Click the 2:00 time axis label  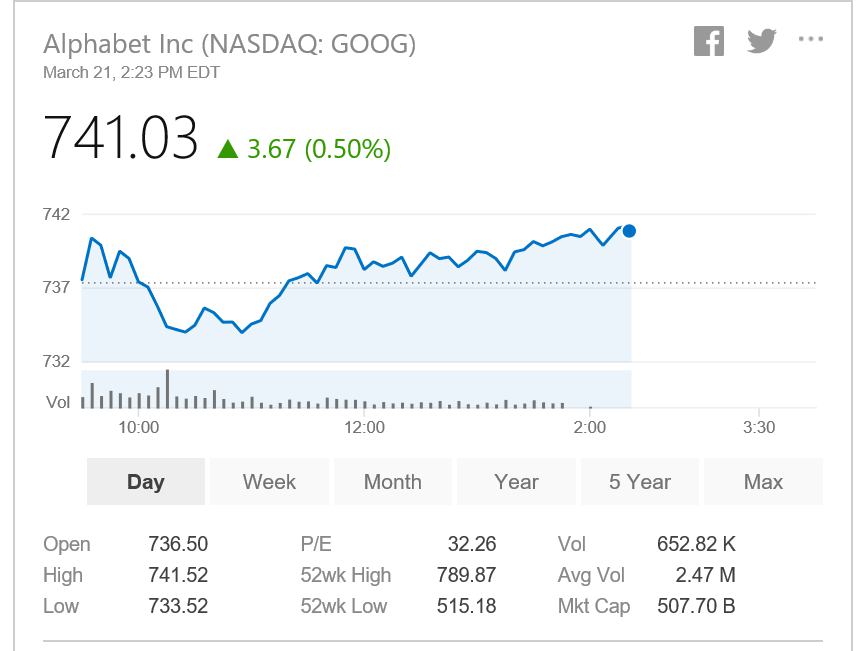click(x=589, y=427)
